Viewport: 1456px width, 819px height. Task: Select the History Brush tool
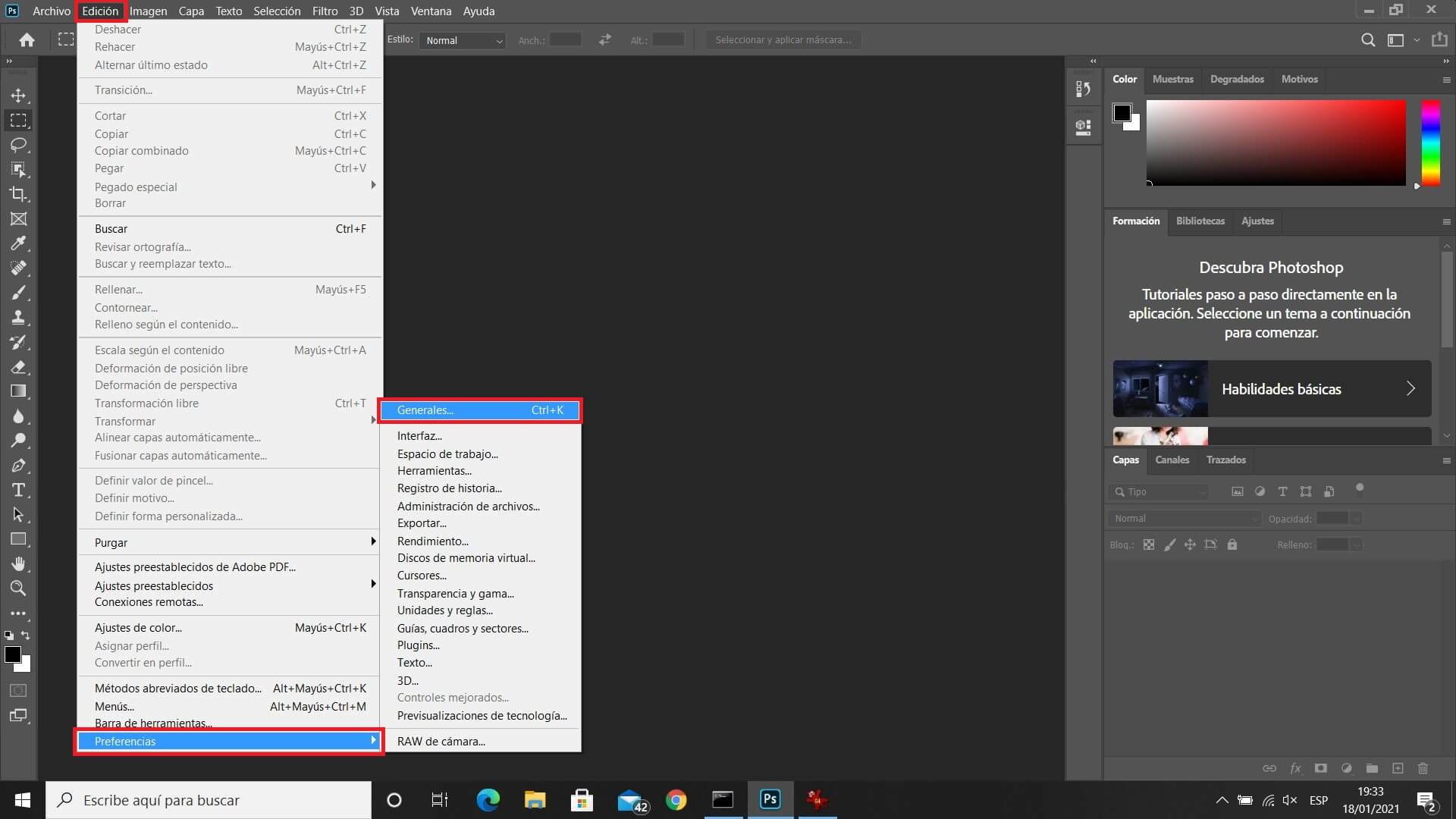tap(18, 342)
